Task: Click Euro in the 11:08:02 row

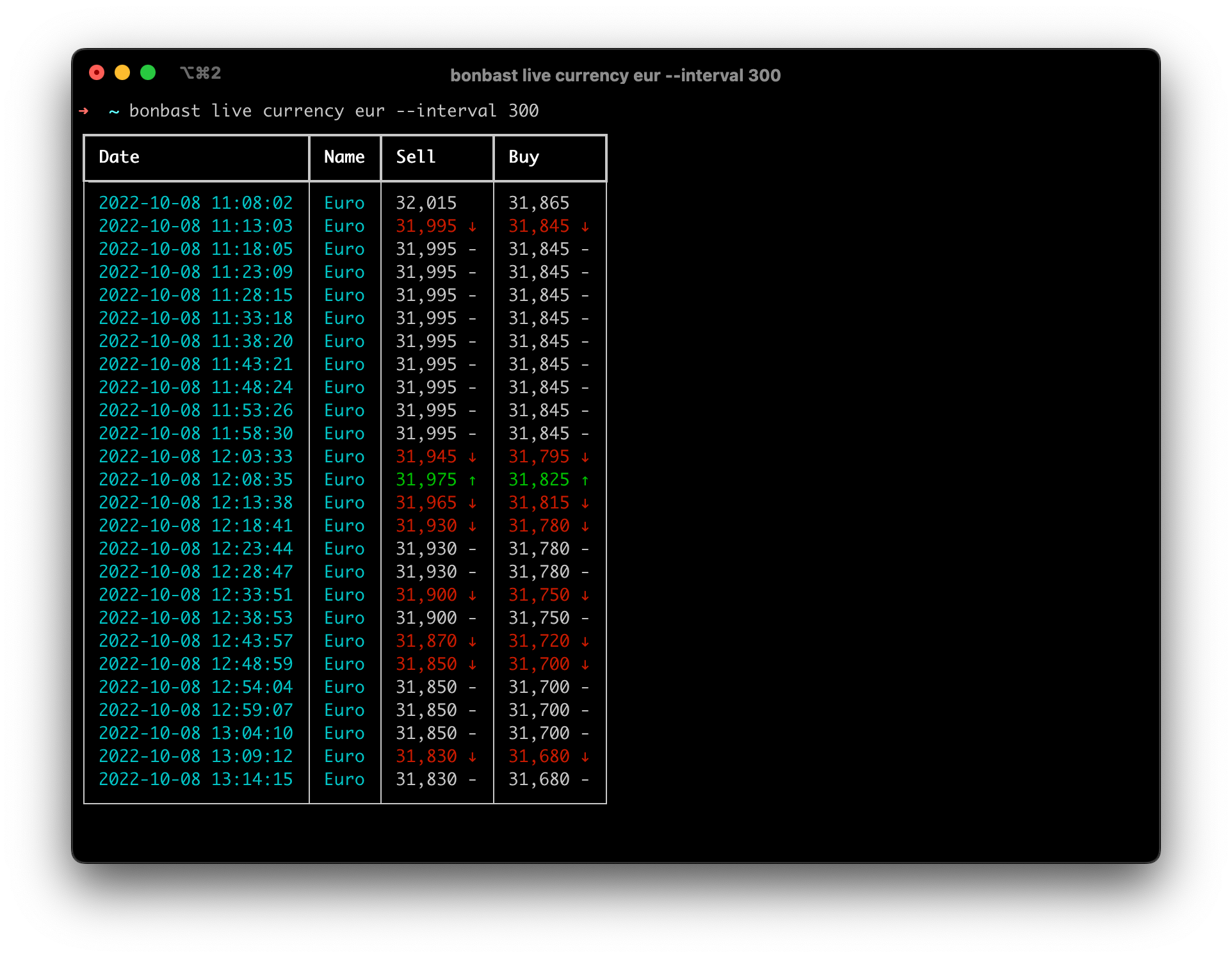Action: tap(344, 203)
